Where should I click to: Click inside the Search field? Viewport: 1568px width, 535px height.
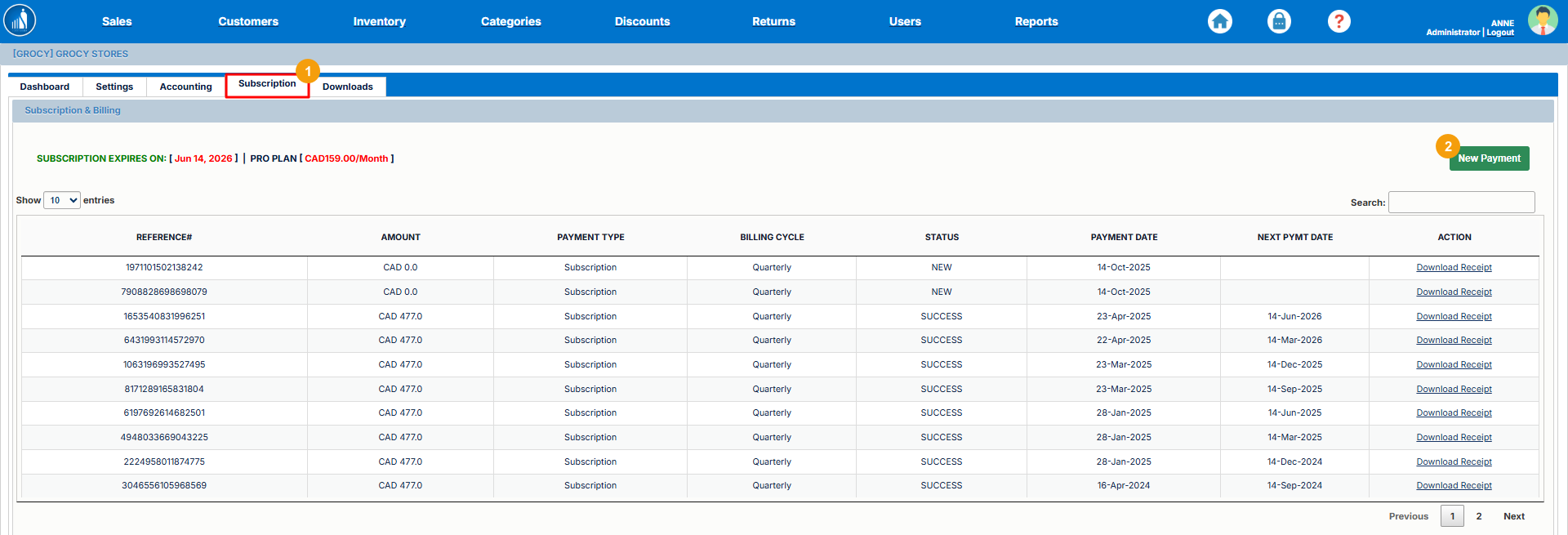coord(1461,203)
